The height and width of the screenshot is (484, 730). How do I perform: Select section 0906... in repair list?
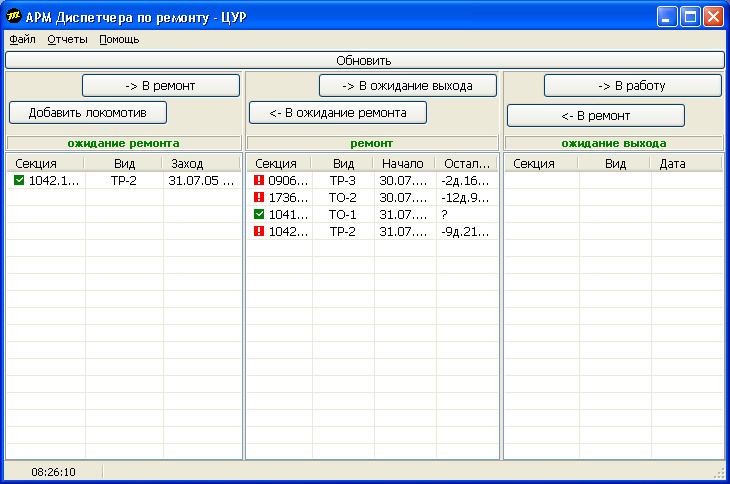[x=288, y=181]
